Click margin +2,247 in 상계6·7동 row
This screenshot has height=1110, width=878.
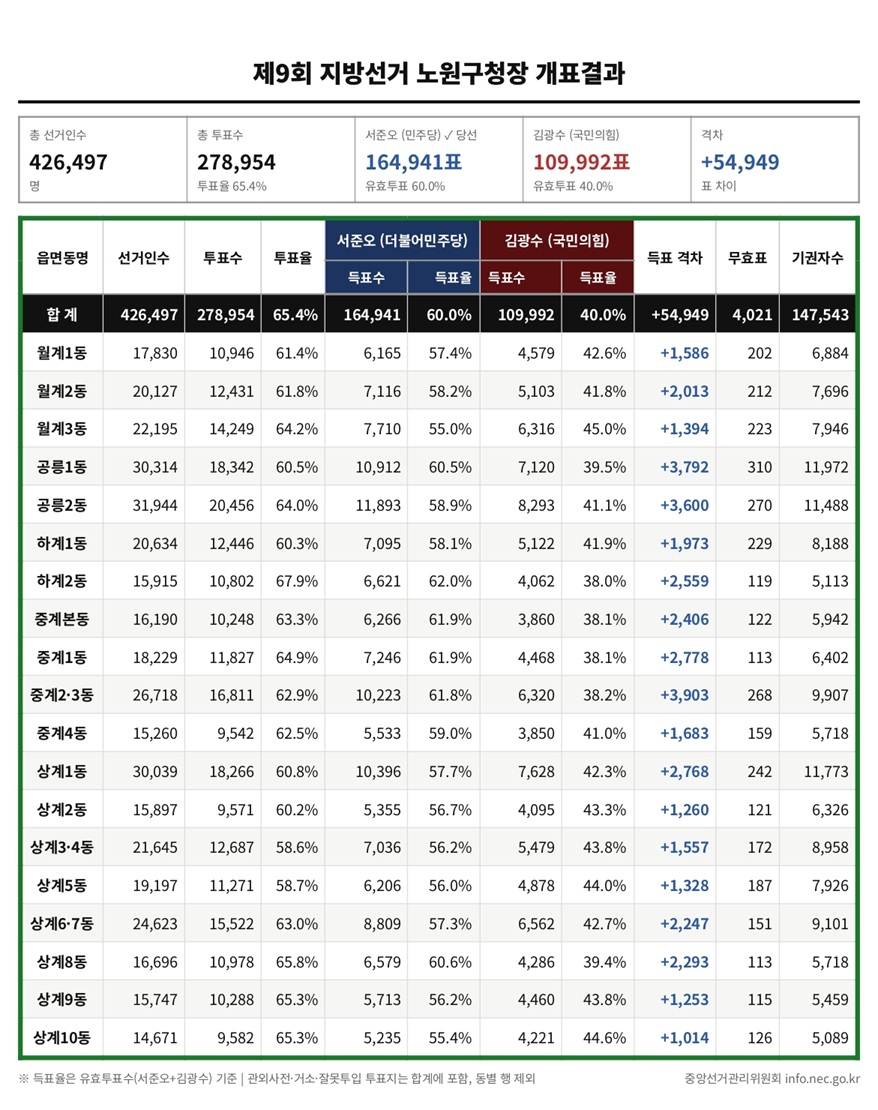(x=684, y=924)
